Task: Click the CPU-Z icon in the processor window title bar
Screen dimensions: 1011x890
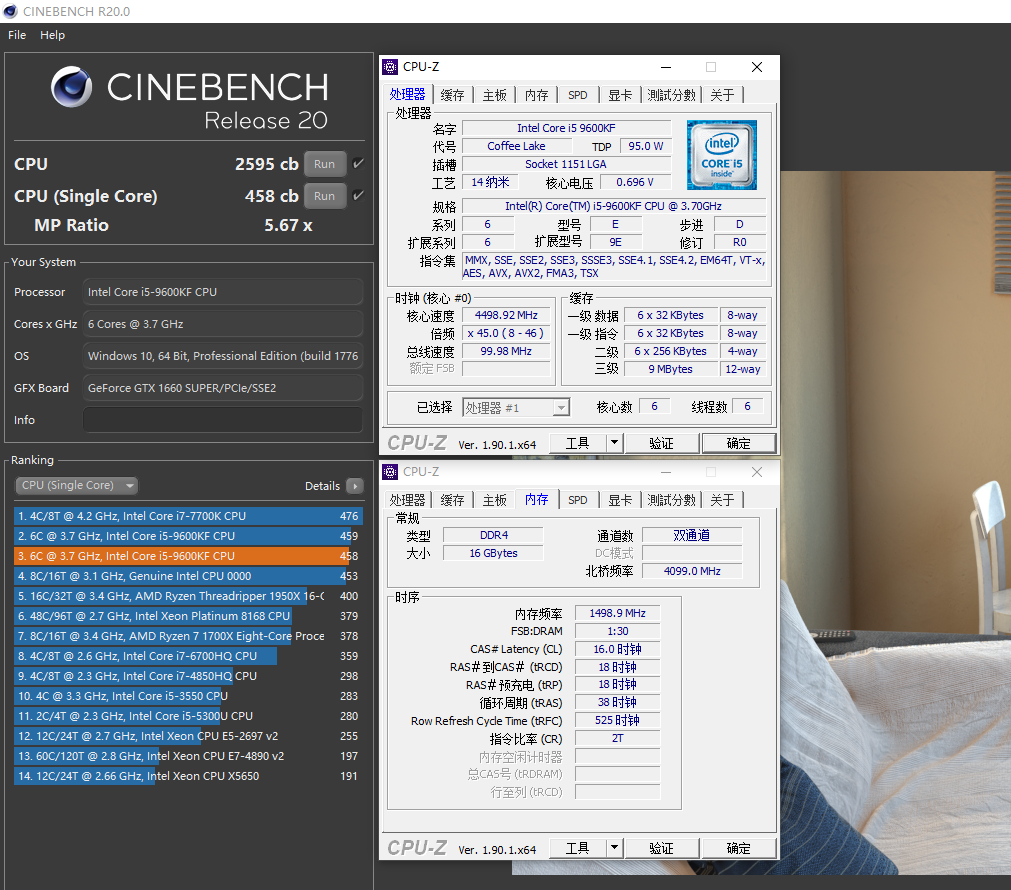Action: (x=390, y=67)
